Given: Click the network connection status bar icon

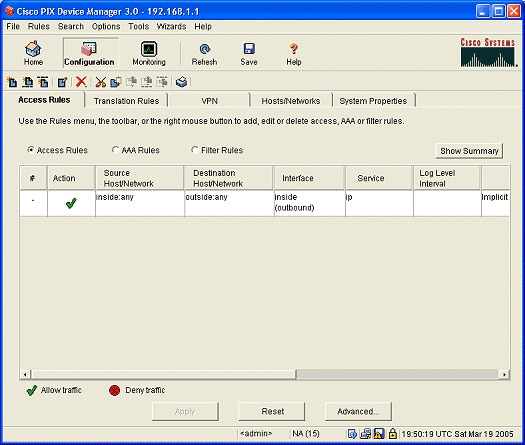Looking at the screenshot, I should [365, 434].
